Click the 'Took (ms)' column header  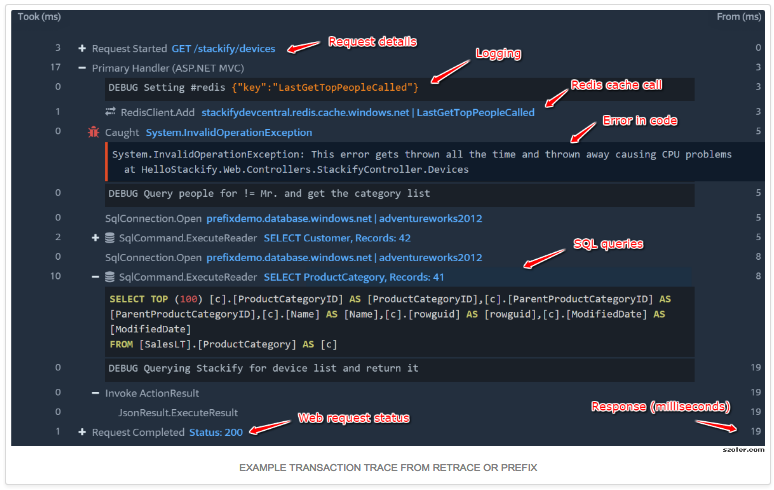coord(39,17)
